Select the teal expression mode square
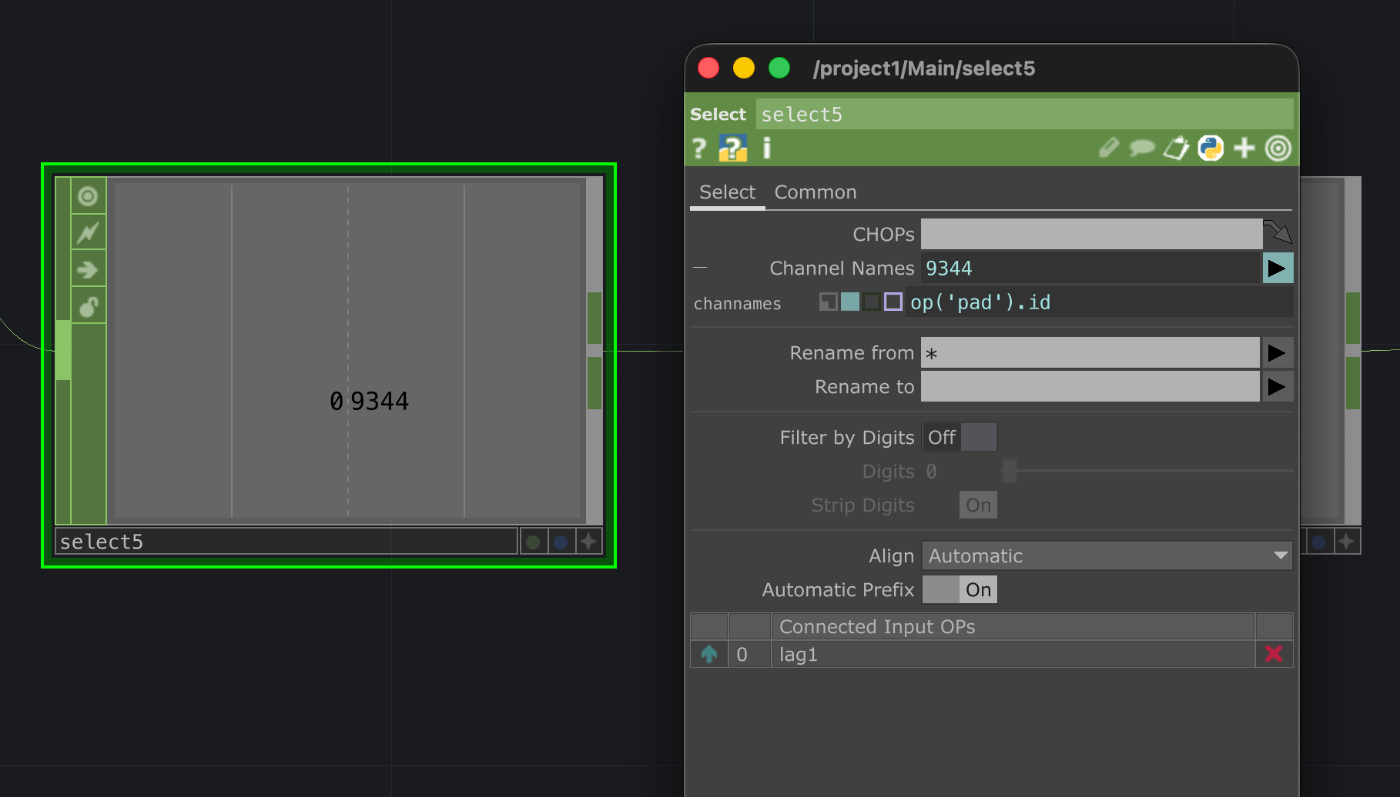The image size is (1400, 797). click(850, 302)
